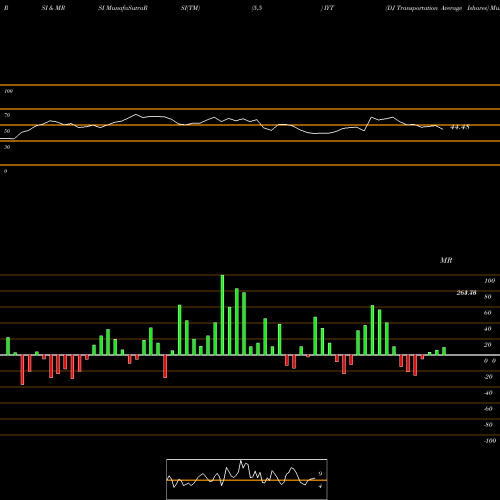The image size is (500, 500).
Task: Click the RSI value 44.45 label
Action: (x=460, y=127)
